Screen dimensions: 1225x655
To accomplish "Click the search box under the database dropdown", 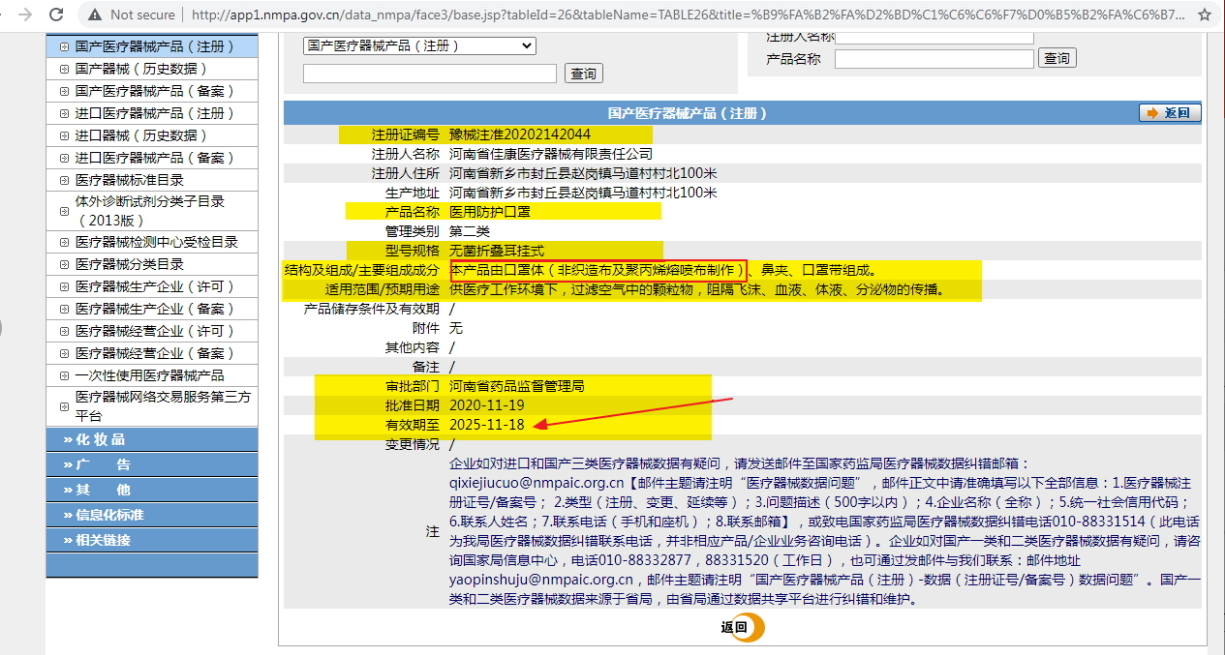I will (429, 73).
